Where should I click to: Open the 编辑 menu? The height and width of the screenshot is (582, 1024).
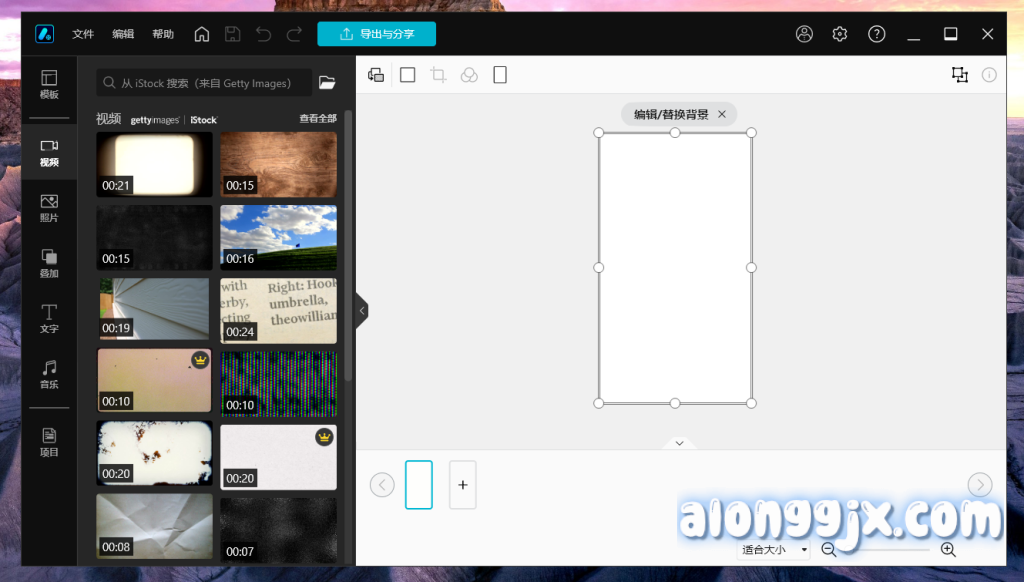[123, 34]
